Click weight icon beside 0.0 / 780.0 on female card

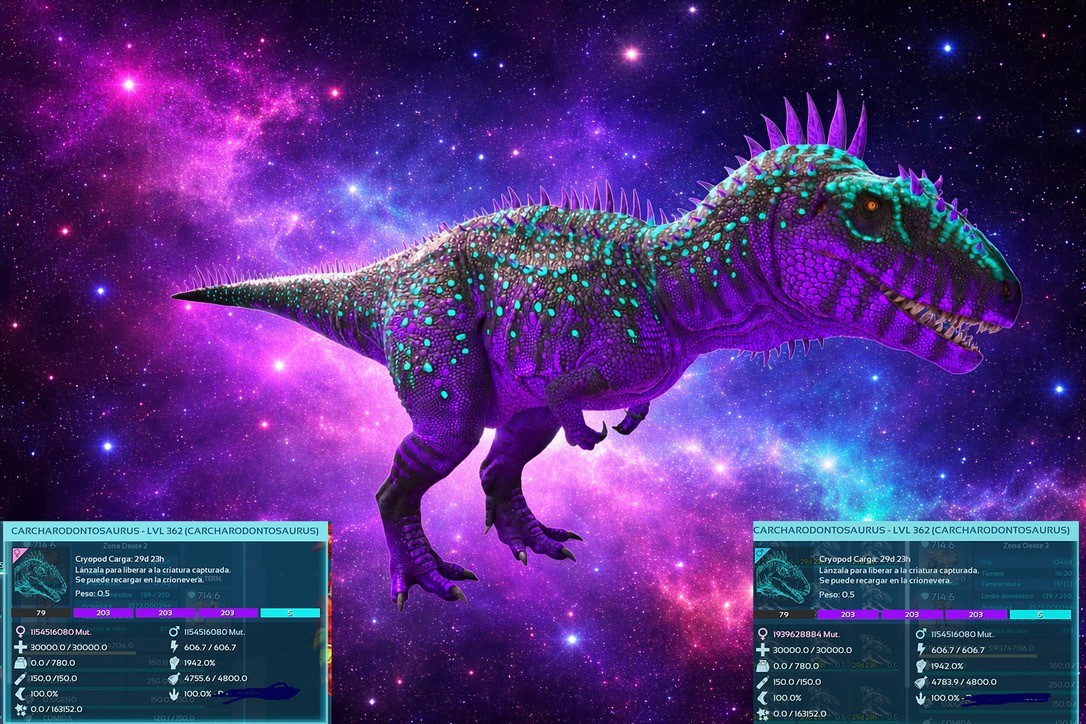(x=20, y=663)
